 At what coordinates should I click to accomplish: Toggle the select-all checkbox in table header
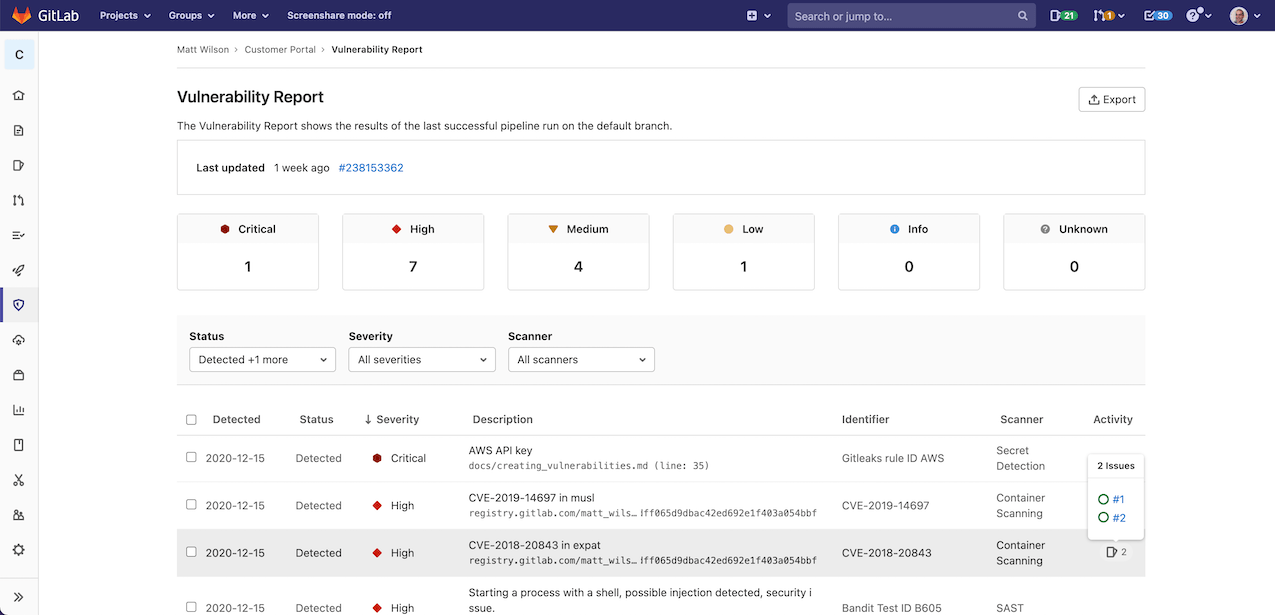[191, 420]
